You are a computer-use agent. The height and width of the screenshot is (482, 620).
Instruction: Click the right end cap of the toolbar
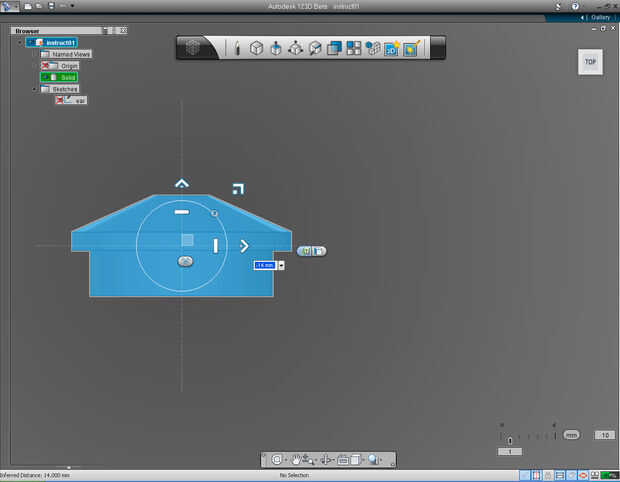click(438, 48)
